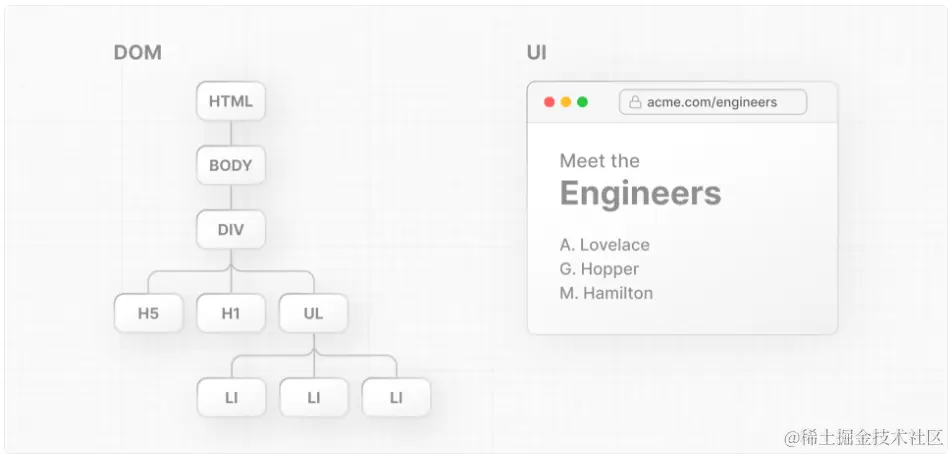Click G. Hopper list entry

click(x=599, y=269)
